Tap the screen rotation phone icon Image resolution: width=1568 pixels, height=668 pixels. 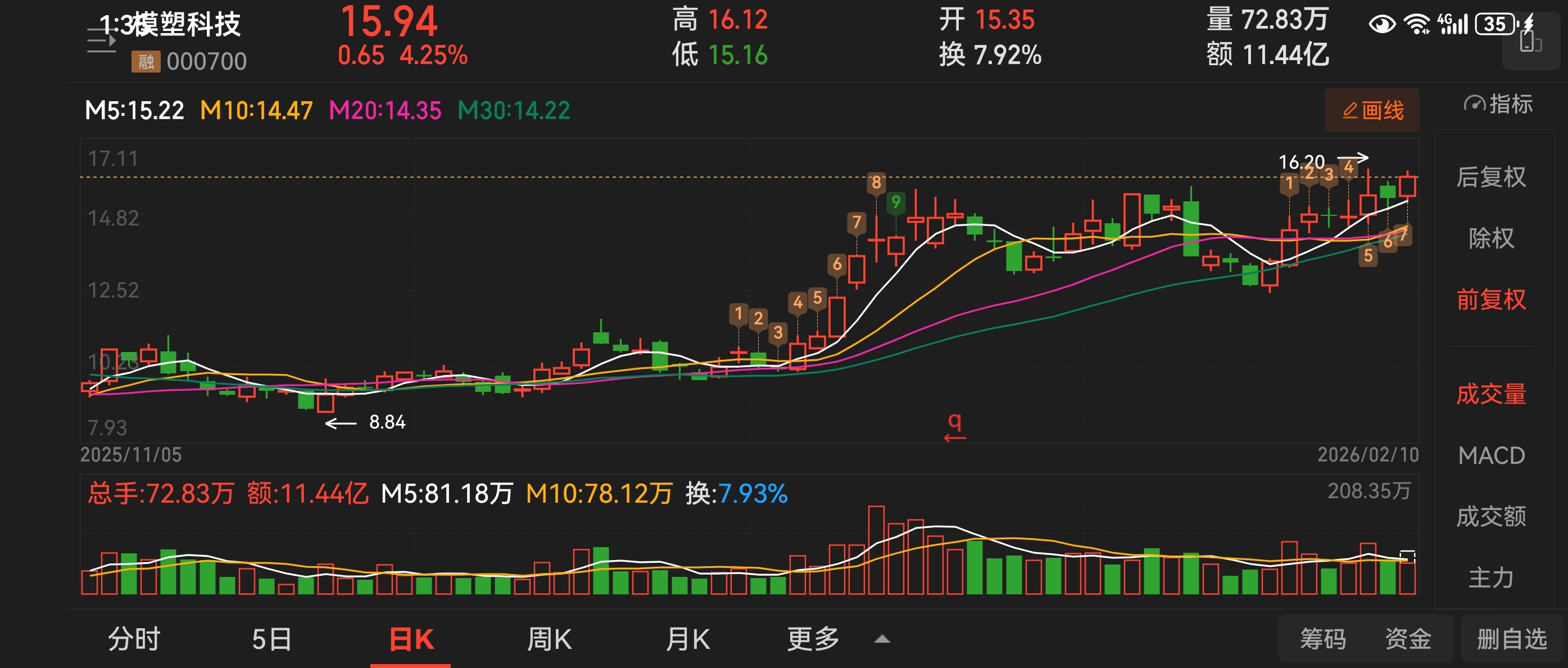pyautogui.click(x=1530, y=43)
